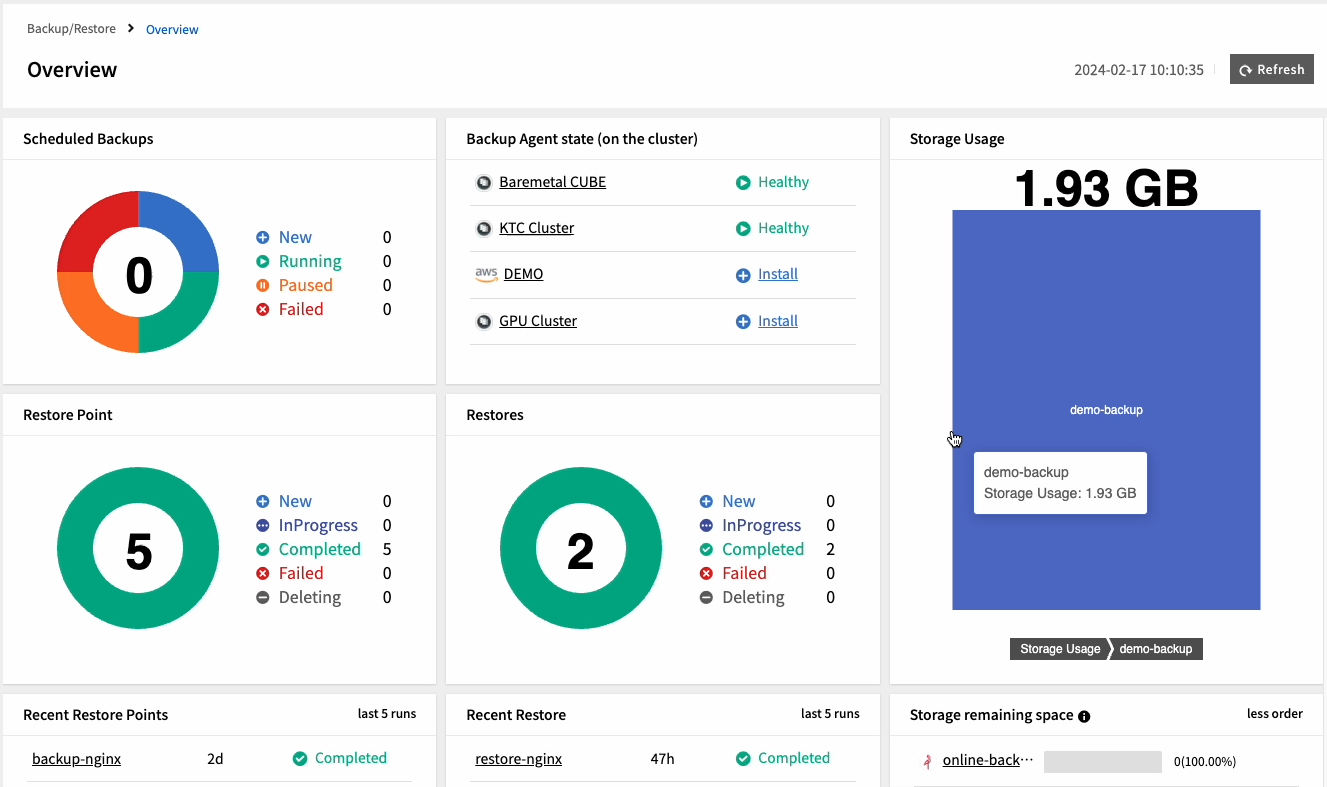Image resolution: width=1327 pixels, height=787 pixels.
Task: Open the restore-nginx recent restore
Action: coord(518,759)
